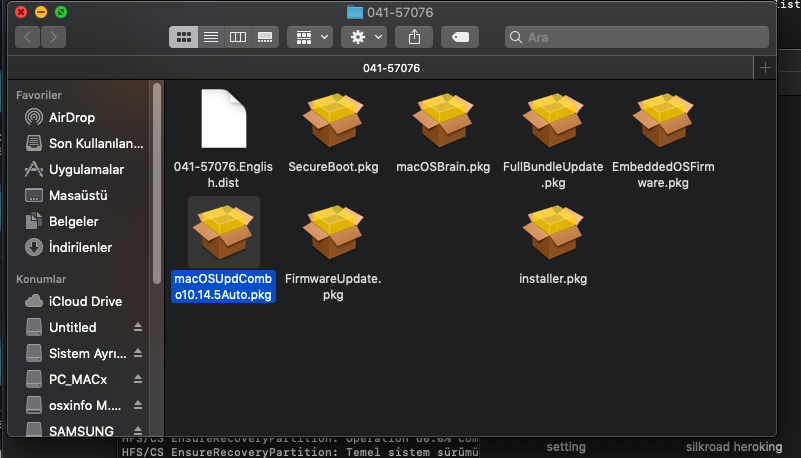The image size is (801, 458).
Task: Select the installer.pkg package icon
Action: click(553, 233)
